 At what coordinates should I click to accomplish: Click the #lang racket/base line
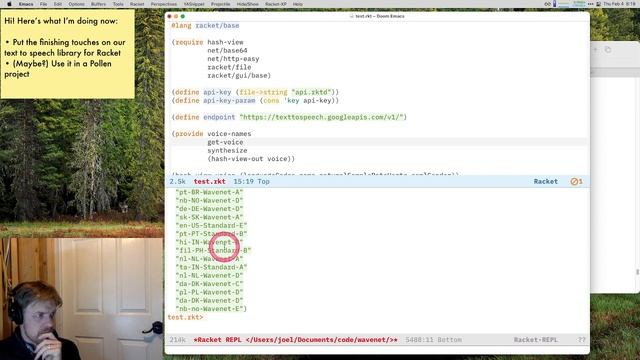205,25
